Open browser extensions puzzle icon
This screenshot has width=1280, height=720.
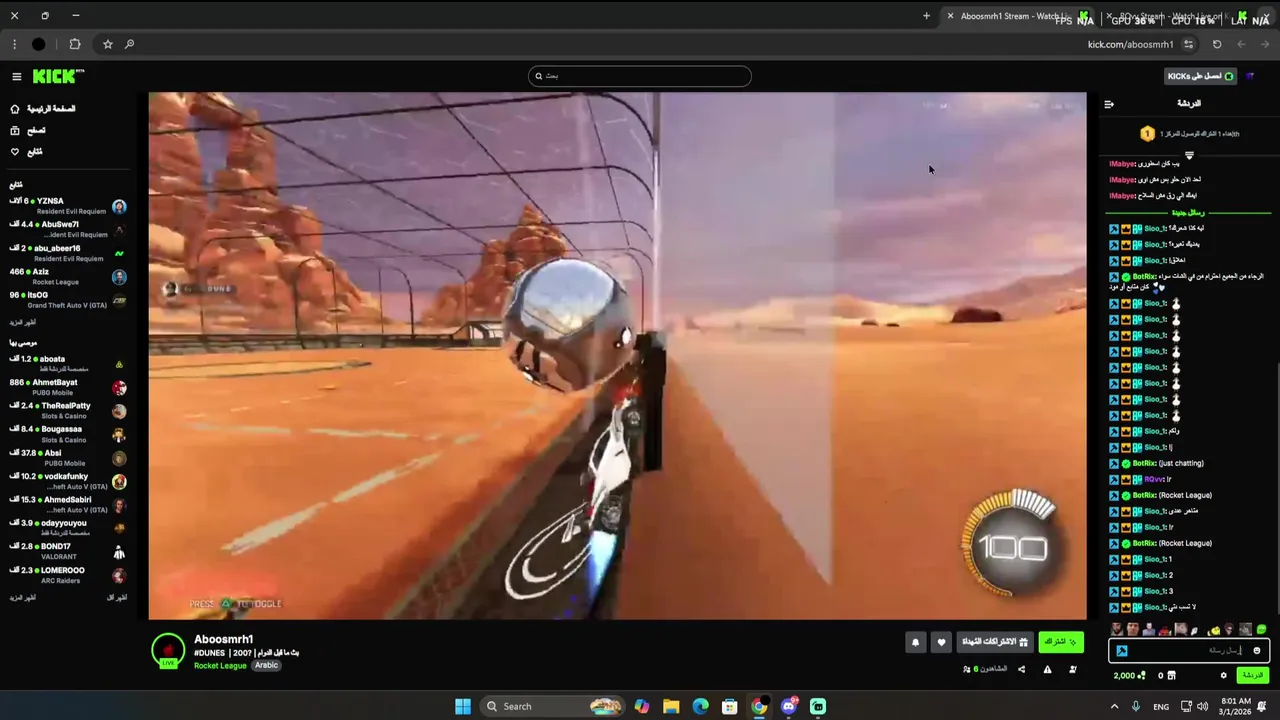pyautogui.click(x=75, y=44)
